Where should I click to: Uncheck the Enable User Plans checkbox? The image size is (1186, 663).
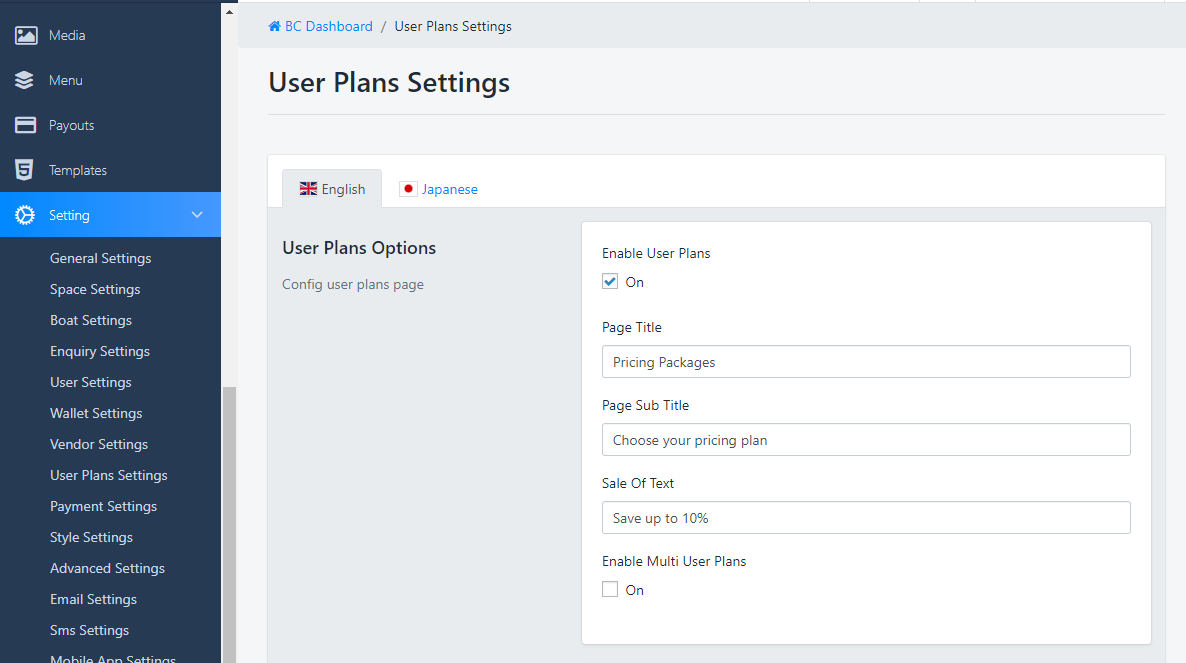click(610, 282)
